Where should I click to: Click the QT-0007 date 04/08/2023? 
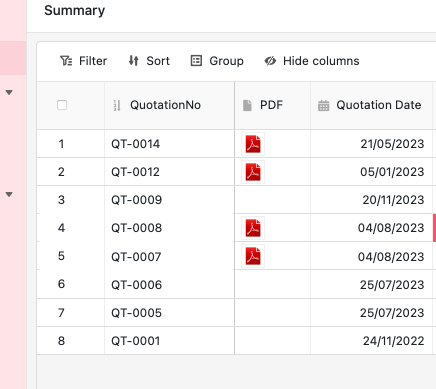[x=391, y=257]
